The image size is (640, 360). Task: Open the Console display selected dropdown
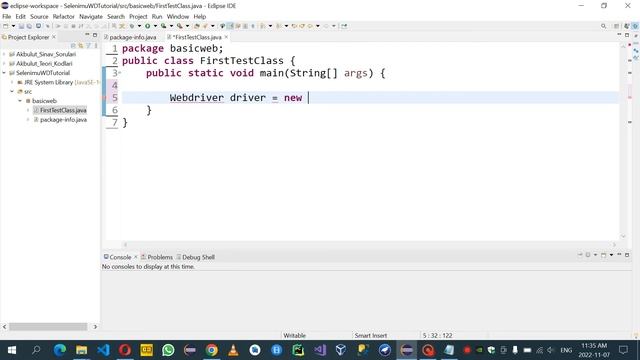tap(596, 255)
